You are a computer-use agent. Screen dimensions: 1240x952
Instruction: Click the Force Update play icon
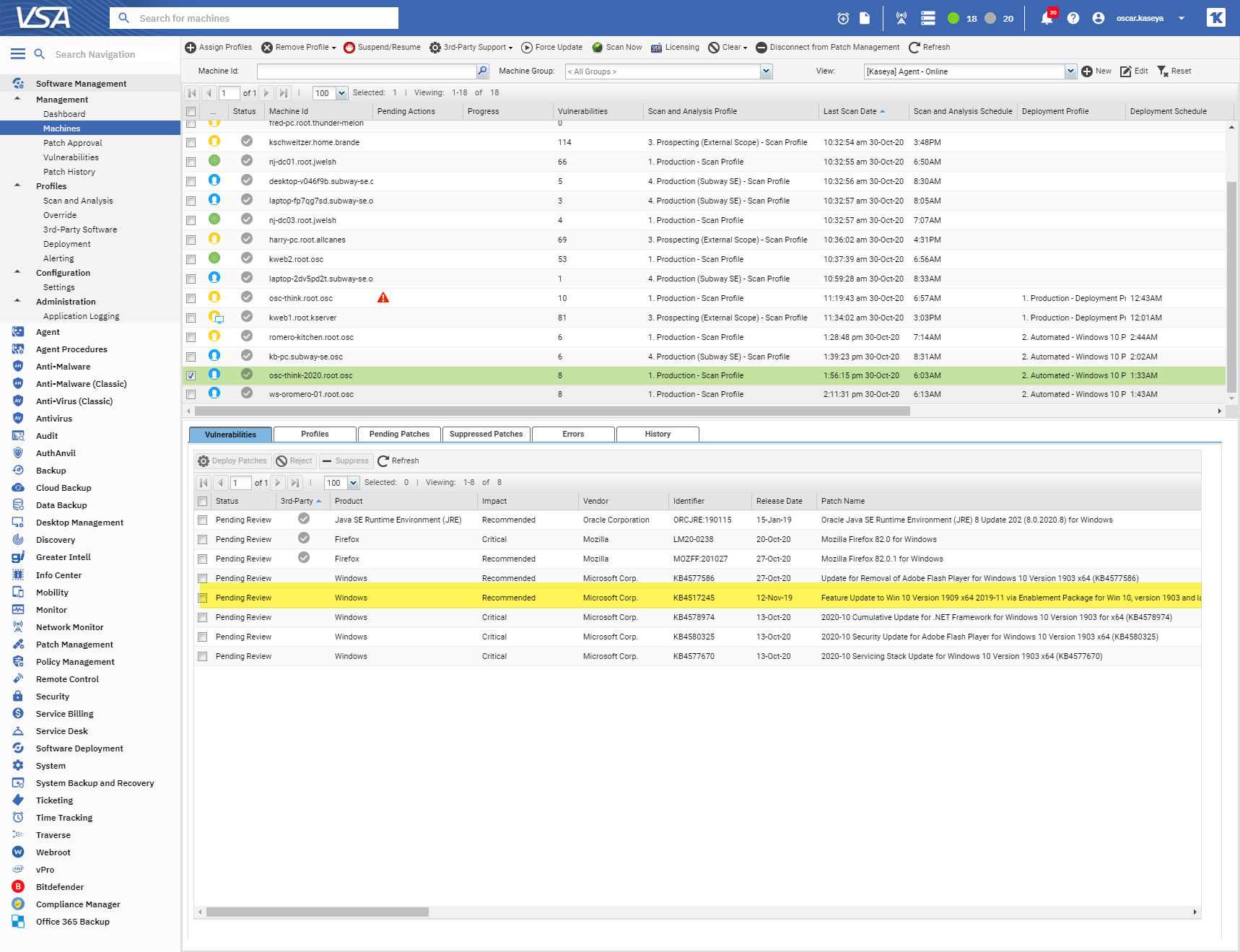[527, 48]
